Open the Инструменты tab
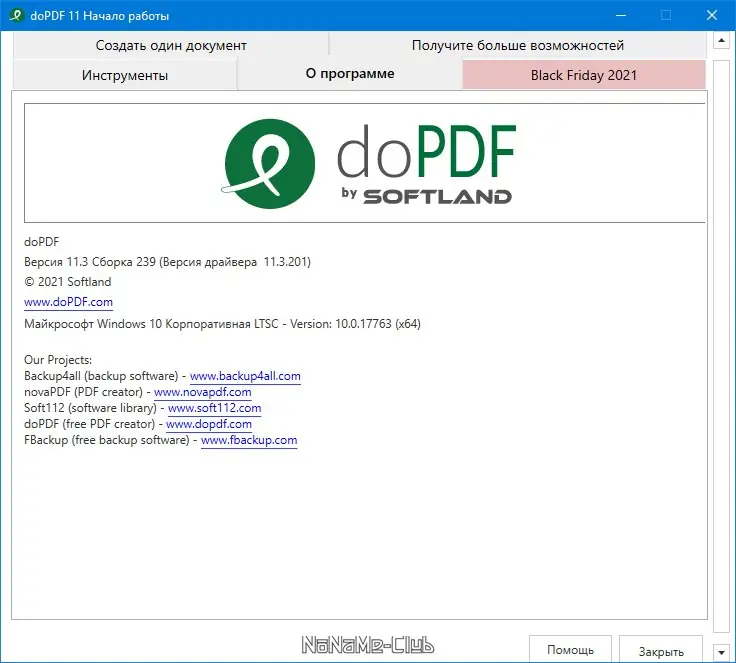 click(125, 75)
